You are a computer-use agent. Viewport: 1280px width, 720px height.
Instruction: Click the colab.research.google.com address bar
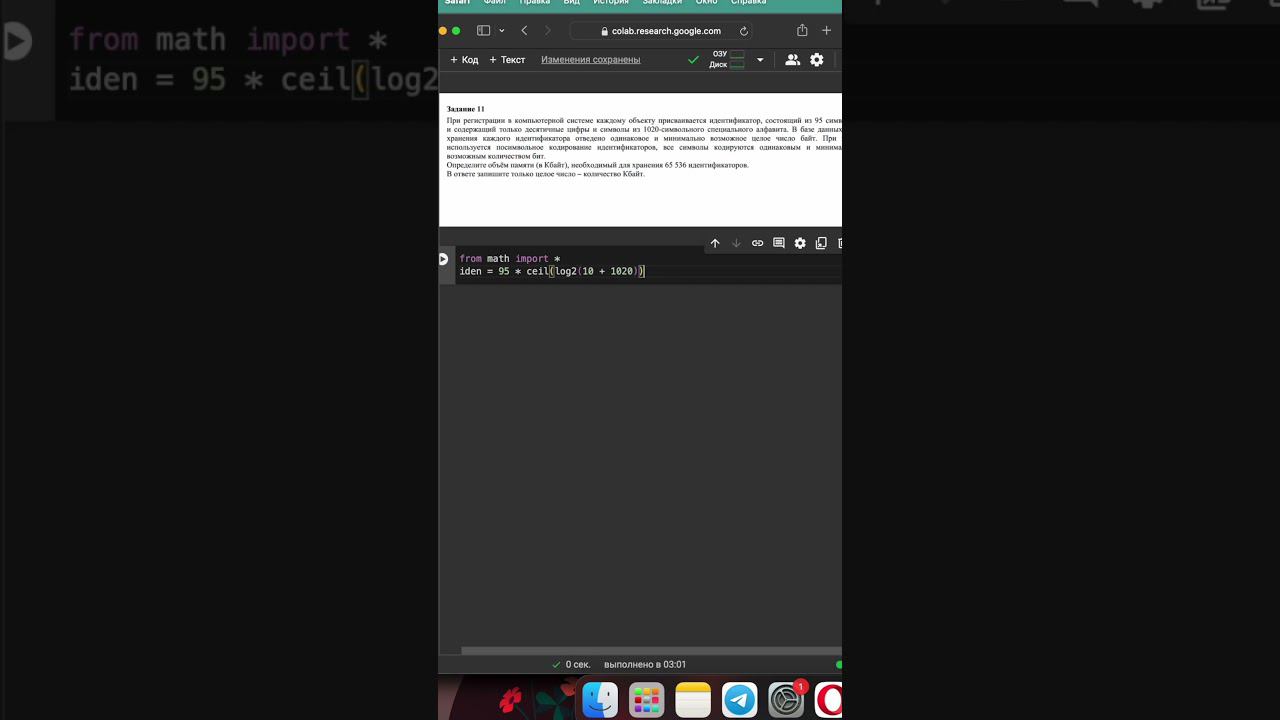(x=661, y=31)
